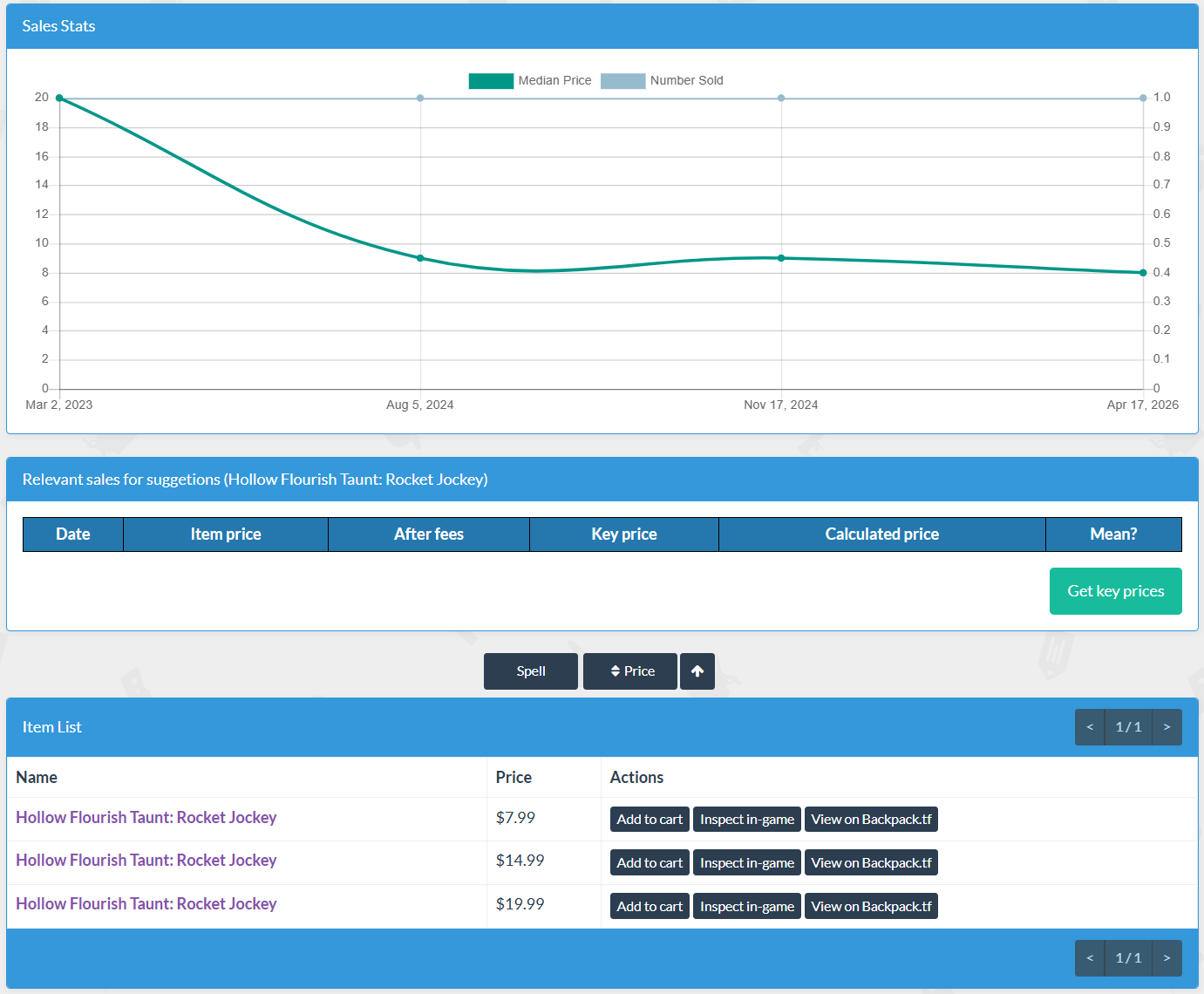
Task: Open the $7.99 Hollow Flourish Taunt link
Action: tap(146, 818)
